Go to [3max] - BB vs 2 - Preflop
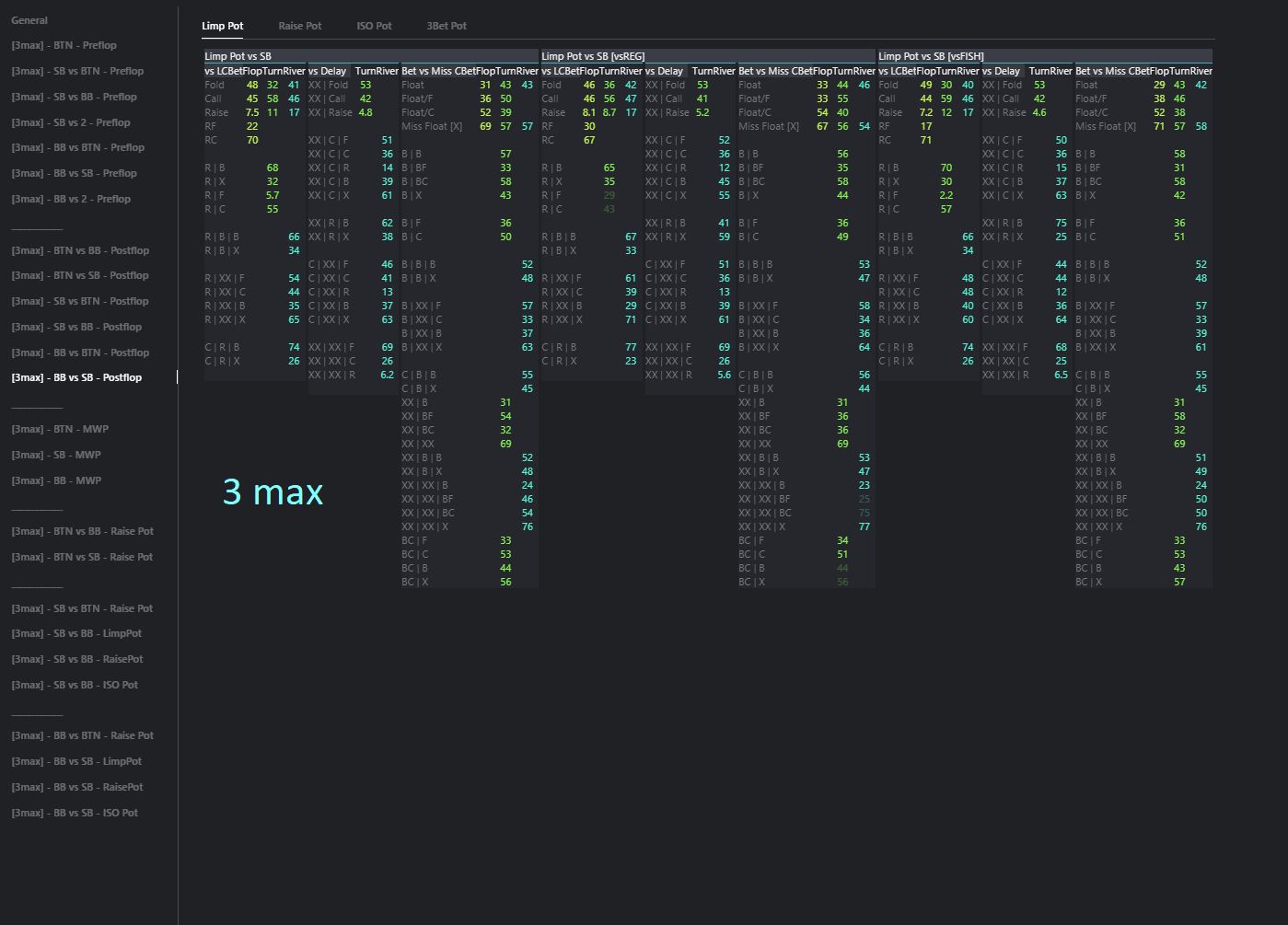This screenshot has height=925, width=1288. pos(71,199)
